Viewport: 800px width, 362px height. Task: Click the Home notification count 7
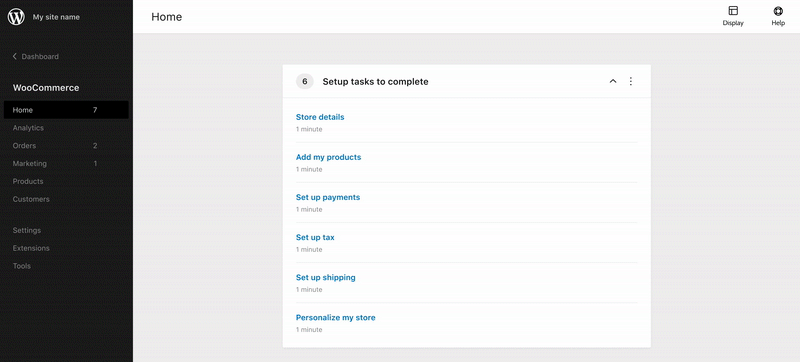[x=95, y=110]
